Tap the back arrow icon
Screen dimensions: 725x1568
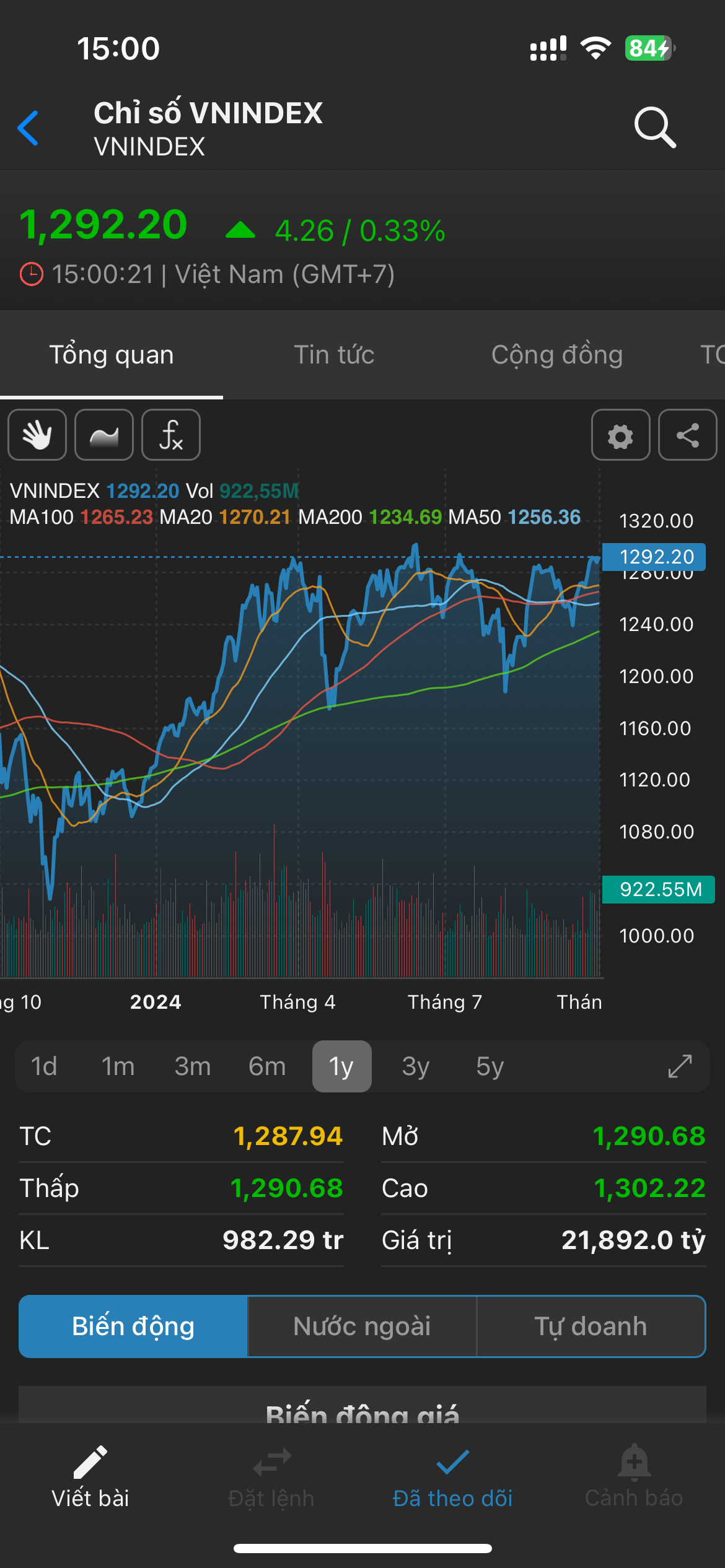click(29, 128)
